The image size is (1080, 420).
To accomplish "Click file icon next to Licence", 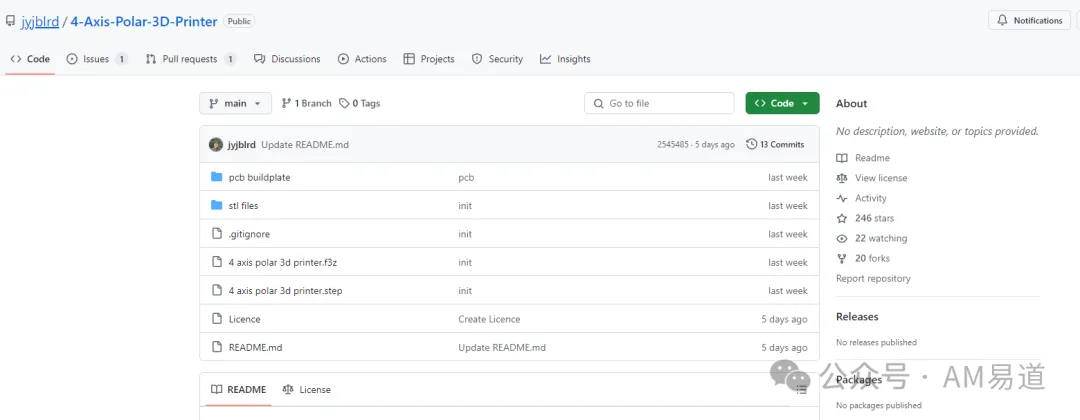I will click(x=216, y=319).
